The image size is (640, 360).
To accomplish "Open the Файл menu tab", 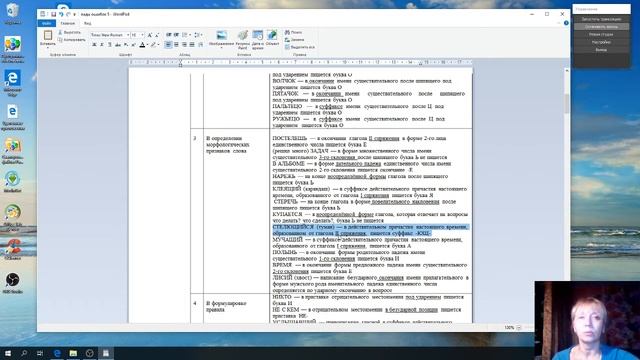I will coord(47,23).
